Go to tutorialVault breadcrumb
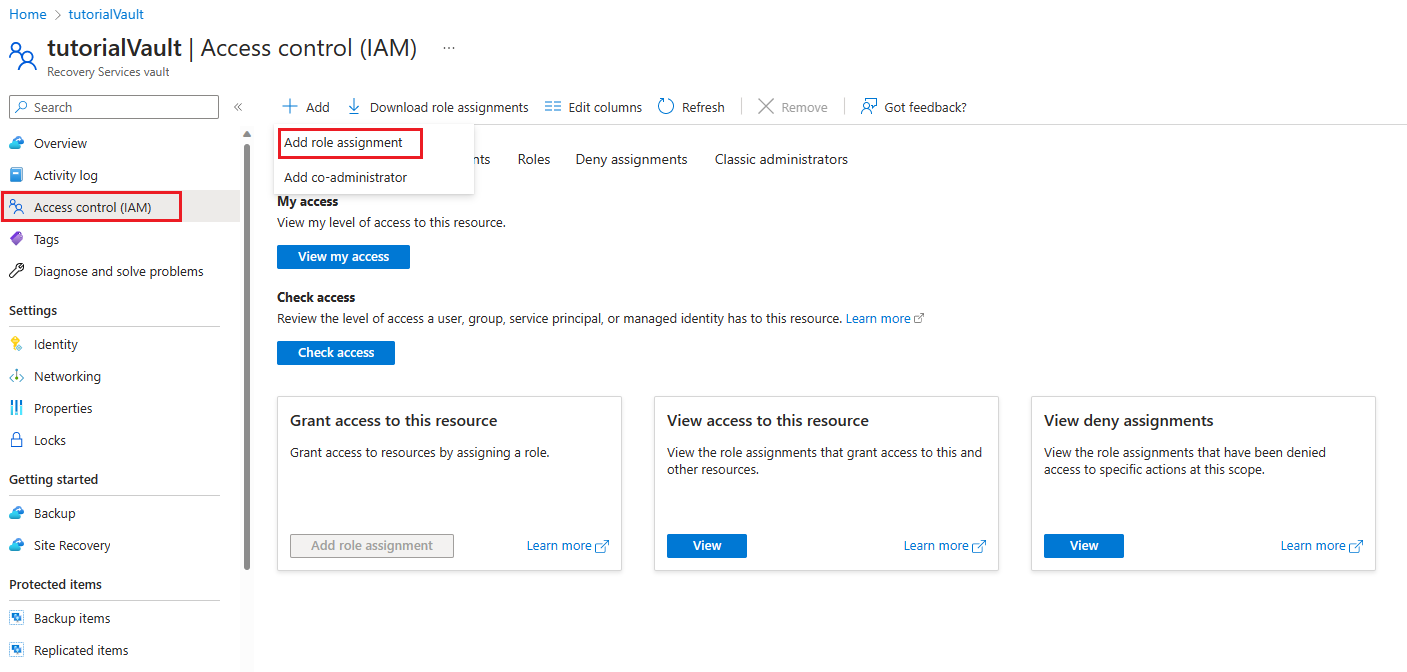The height and width of the screenshot is (672, 1407). click(106, 15)
